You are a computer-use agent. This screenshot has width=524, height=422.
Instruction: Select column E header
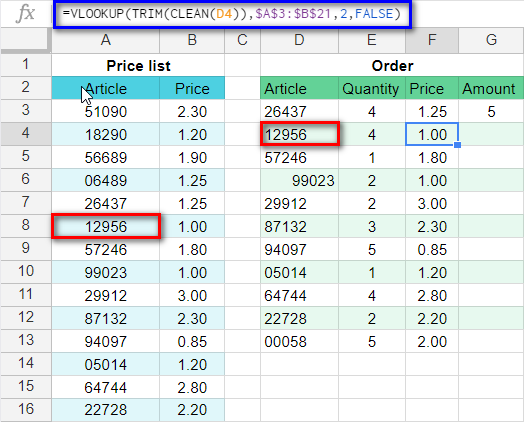(x=372, y=40)
